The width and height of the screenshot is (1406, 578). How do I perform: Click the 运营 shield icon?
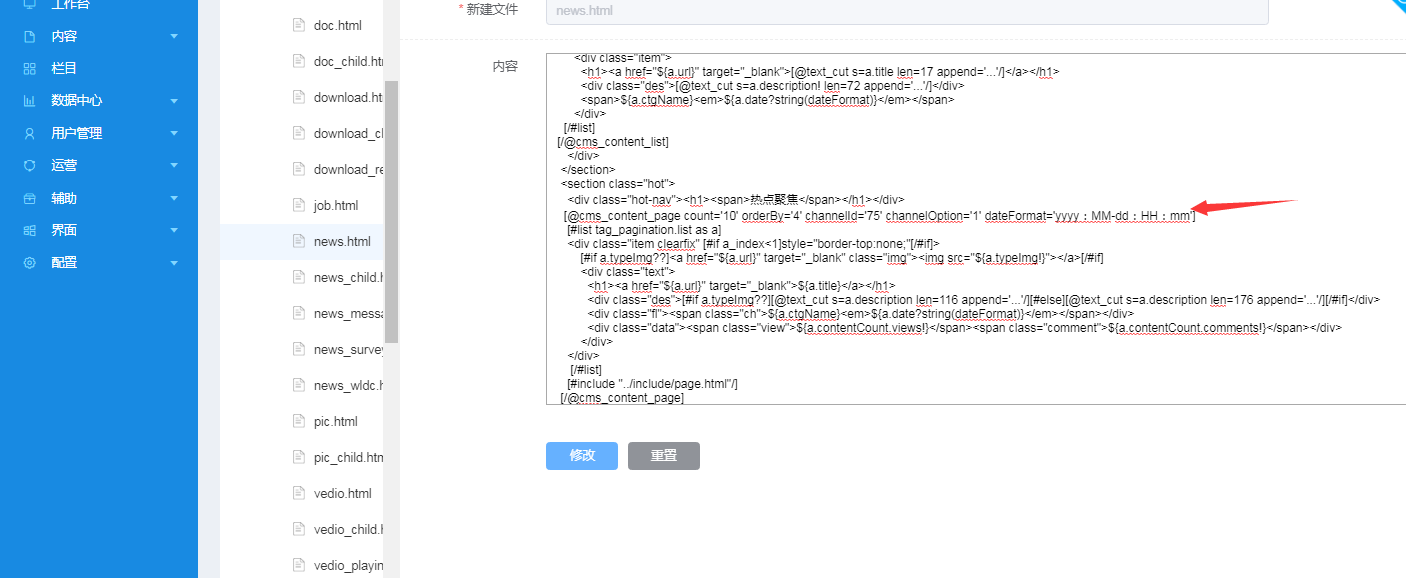click(x=30, y=166)
